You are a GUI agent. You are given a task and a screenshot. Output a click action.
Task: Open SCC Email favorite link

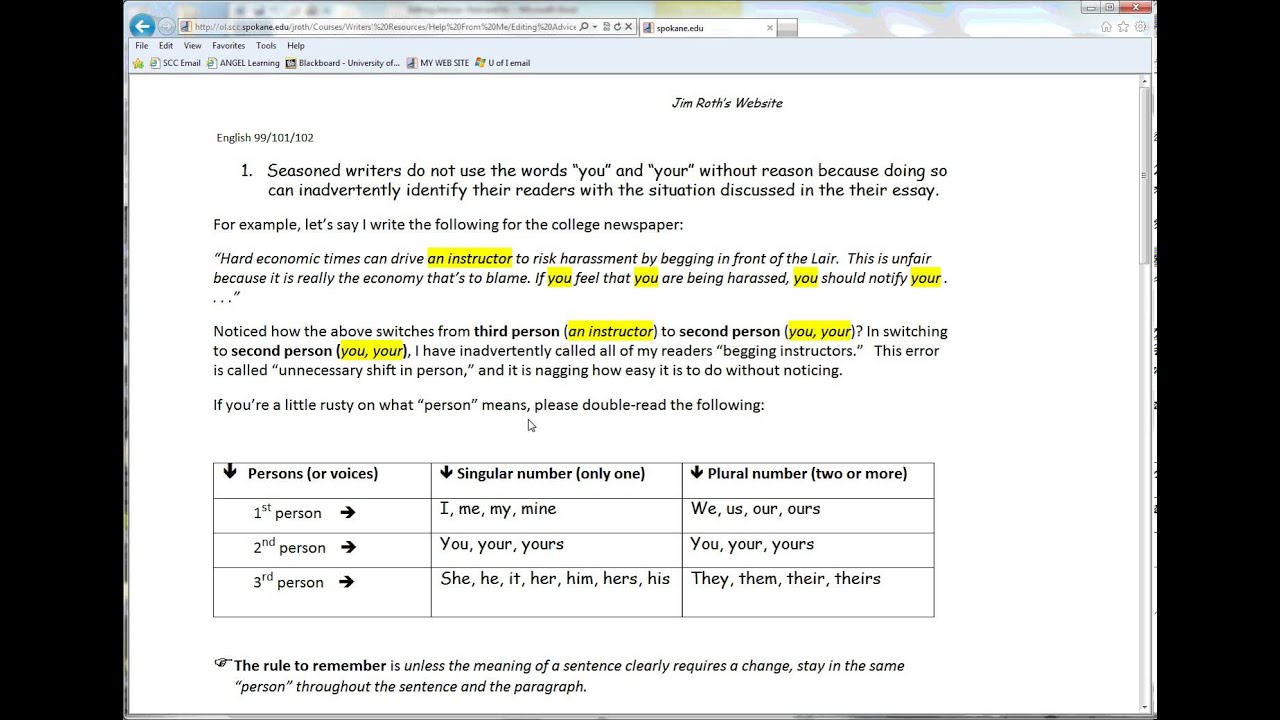pos(175,63)
